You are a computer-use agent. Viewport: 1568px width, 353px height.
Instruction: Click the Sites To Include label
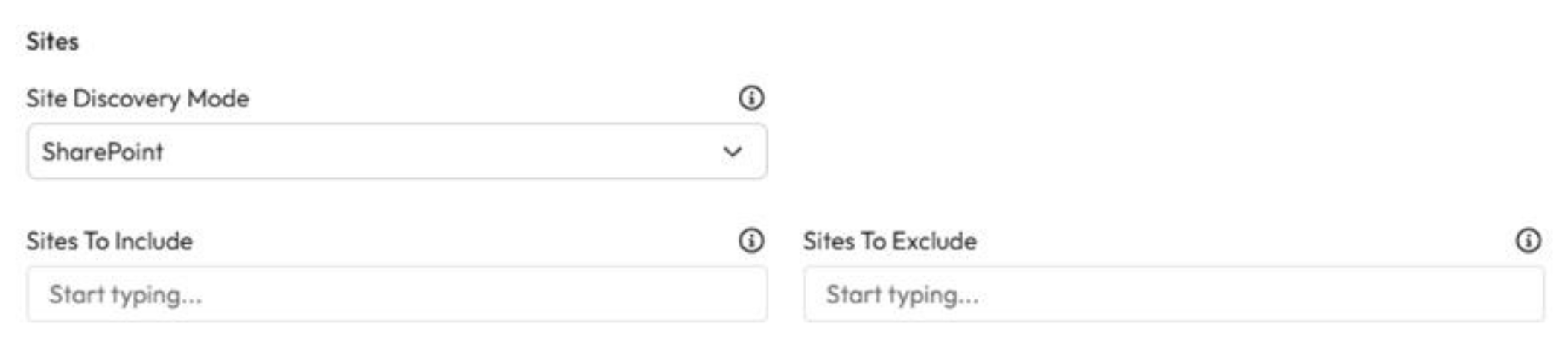(x=109, y=241)
